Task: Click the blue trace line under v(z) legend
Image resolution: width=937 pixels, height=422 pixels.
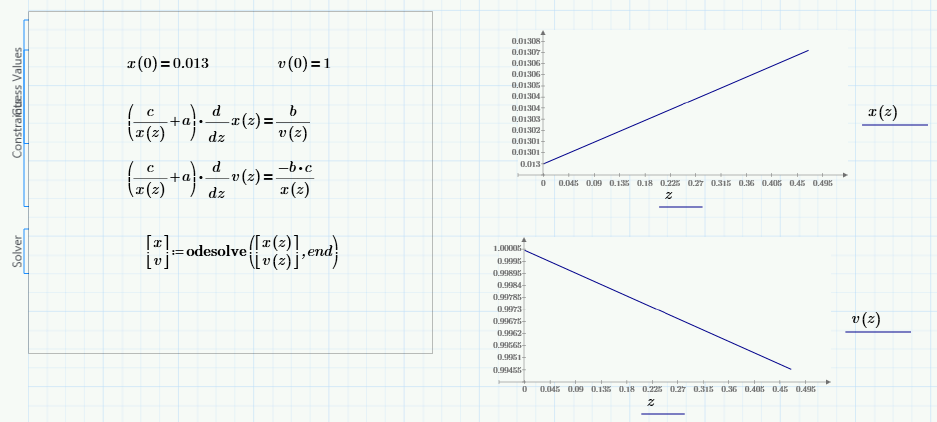Action: click(878, 332)
